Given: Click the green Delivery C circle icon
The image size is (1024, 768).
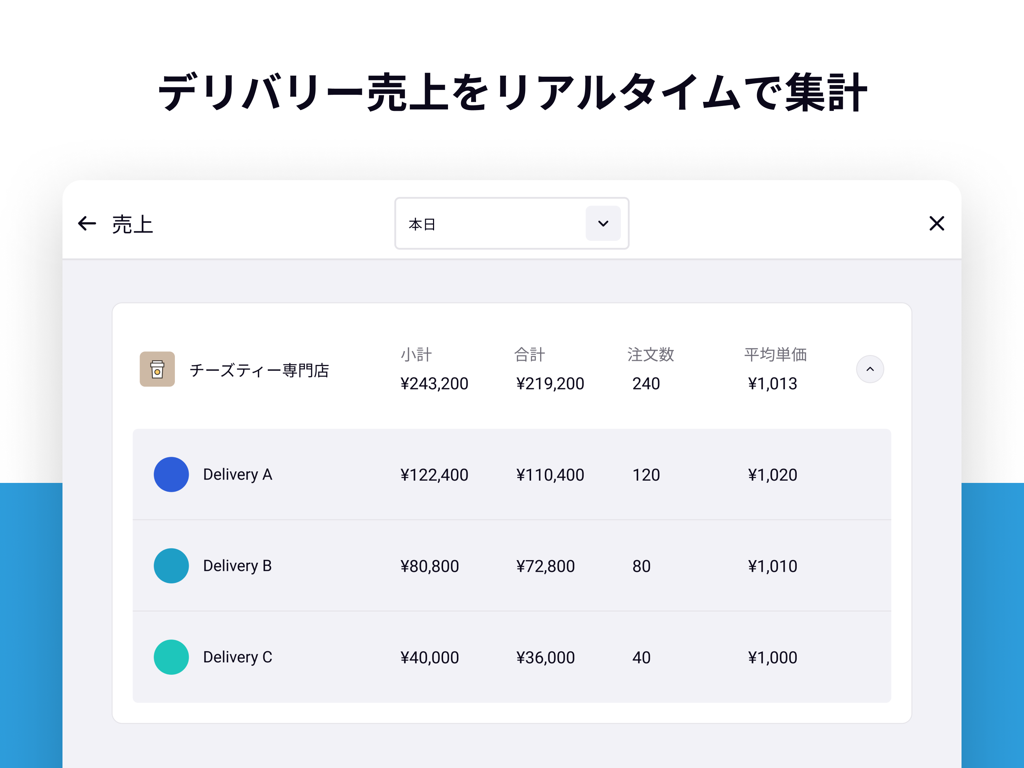Looking at the screenshot, I should pos(171,657).
